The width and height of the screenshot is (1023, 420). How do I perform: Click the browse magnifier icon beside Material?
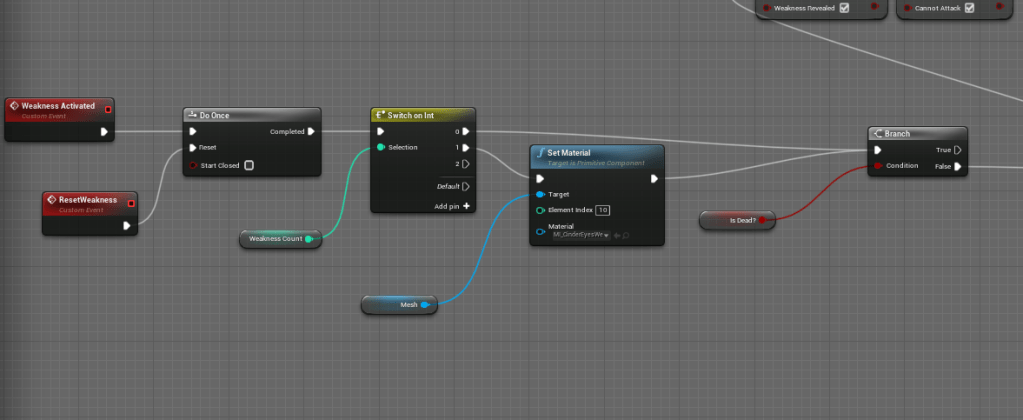pyautogui.click(x=627, y=236)
